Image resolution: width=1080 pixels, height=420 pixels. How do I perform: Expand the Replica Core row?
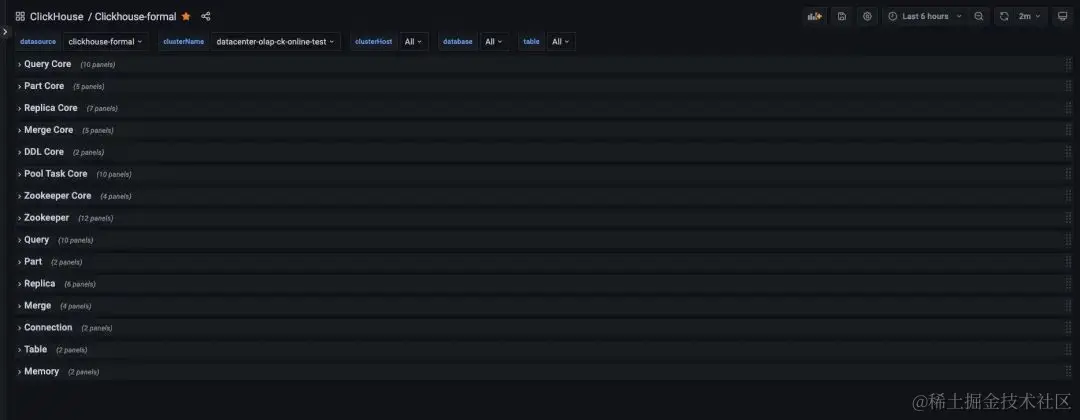(x=50, y=108)
